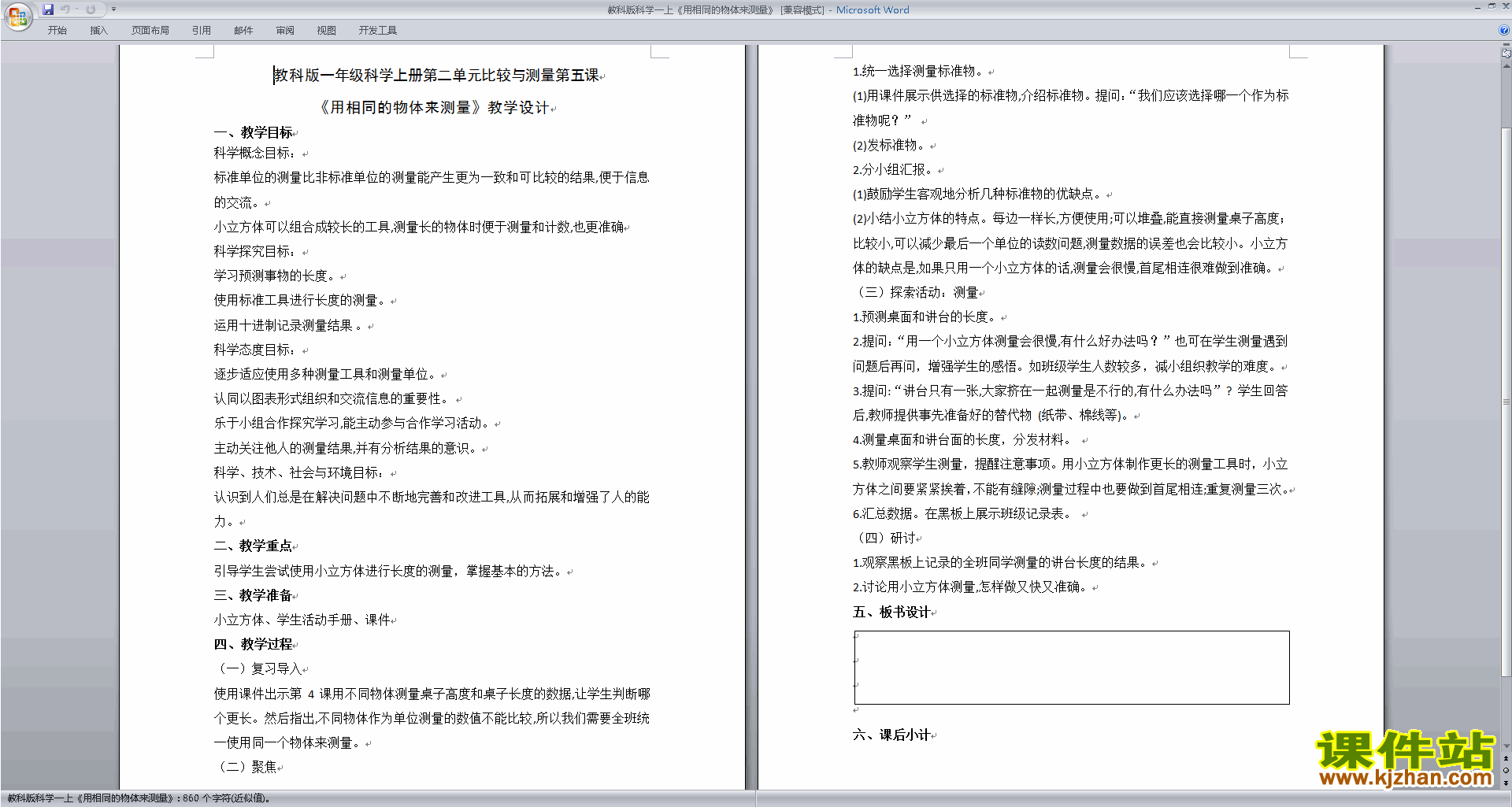Click the line 小立方体、学生活动手册、课件
This screenshot has height=807, width=1512.
pos(302,620)
